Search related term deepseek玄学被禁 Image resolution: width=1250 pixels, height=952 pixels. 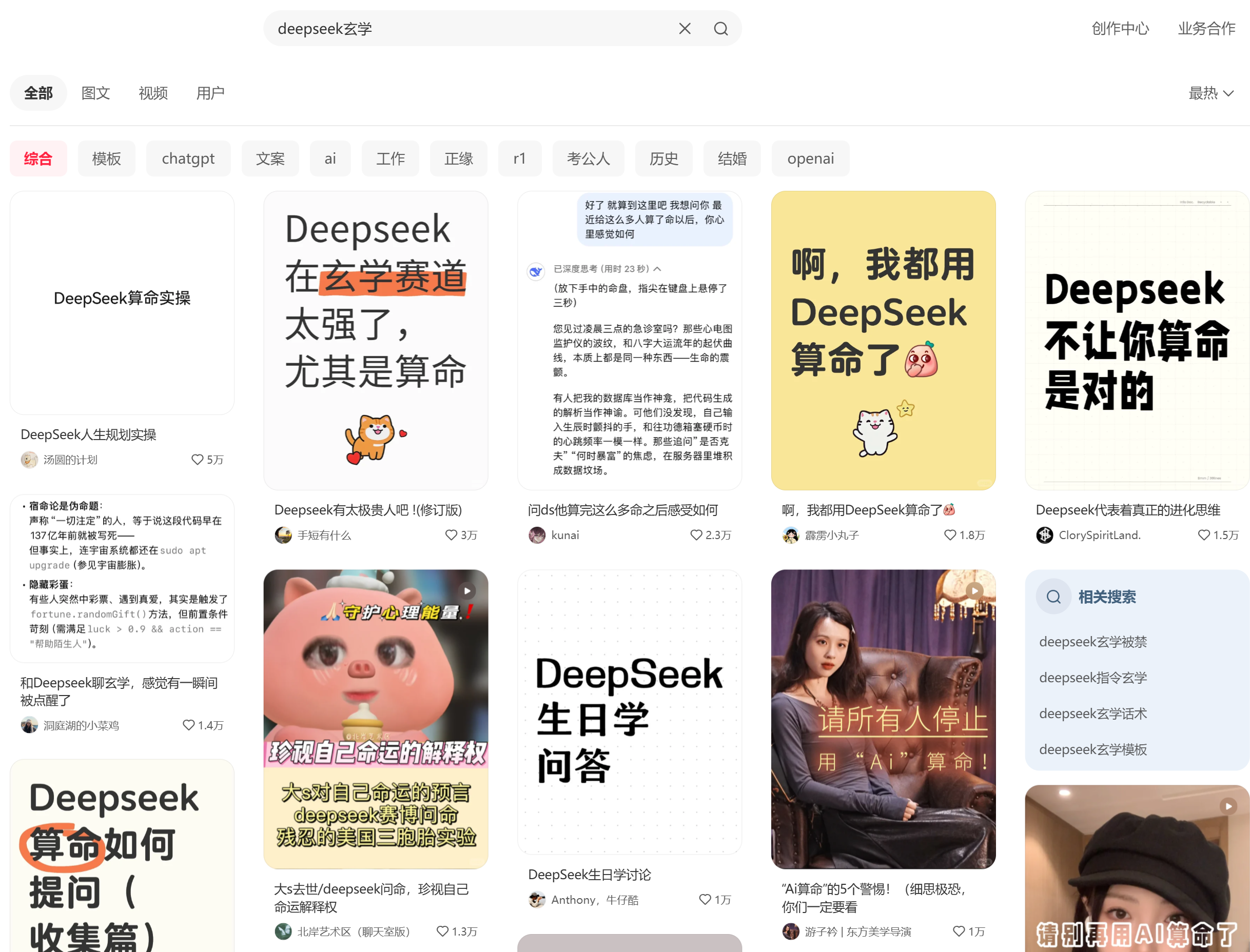(x=1092, y=642)
